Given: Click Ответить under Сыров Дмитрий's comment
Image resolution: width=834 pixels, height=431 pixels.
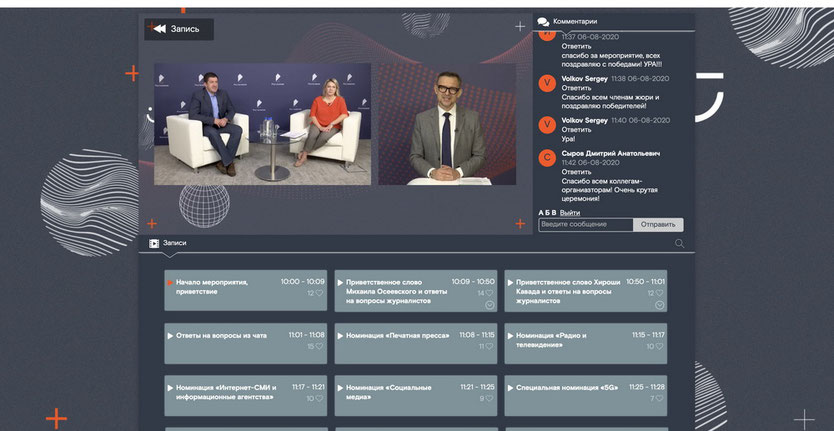Looking at the screenshot, I should (577, 171).
